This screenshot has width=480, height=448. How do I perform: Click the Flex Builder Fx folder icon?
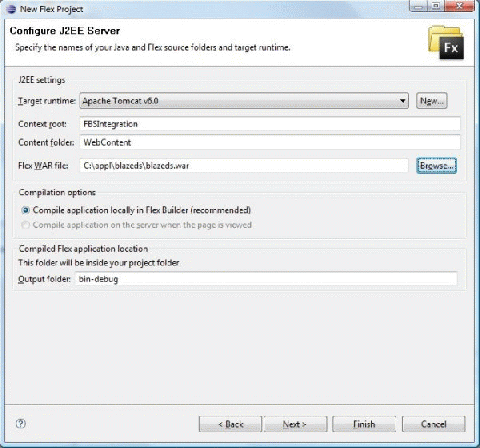point(446,43)
